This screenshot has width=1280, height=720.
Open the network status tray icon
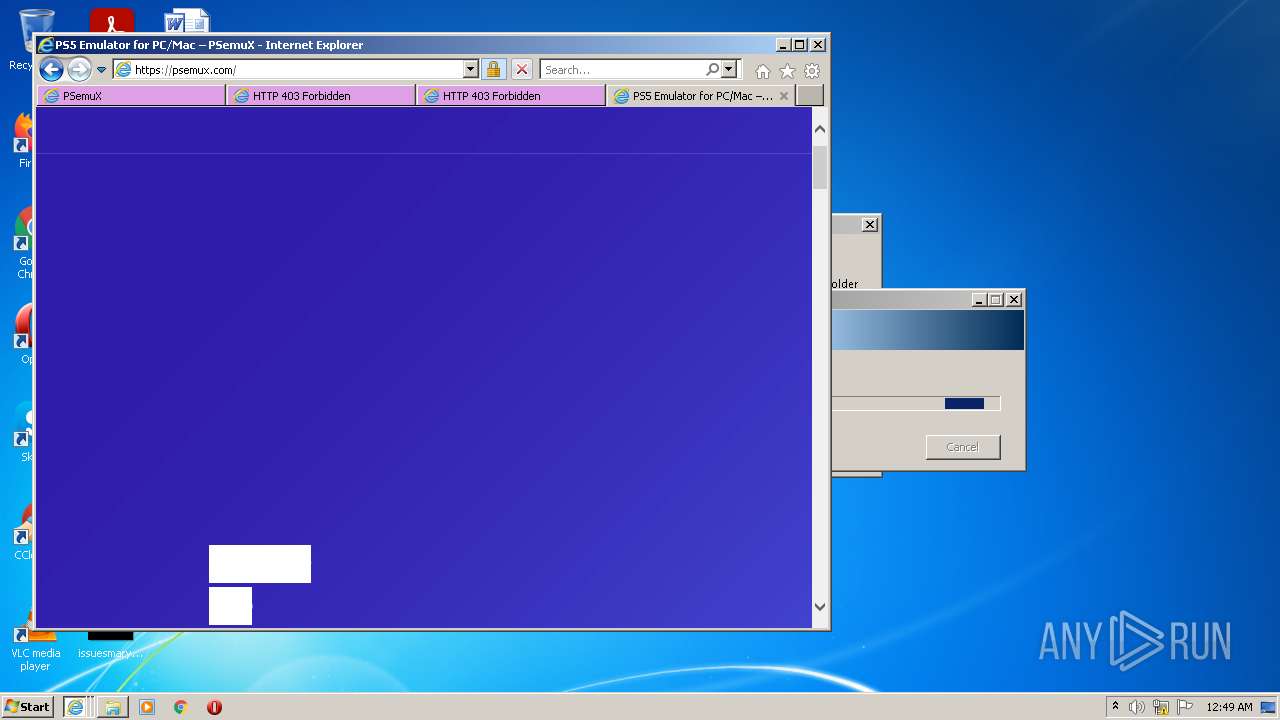point(1161,707)
